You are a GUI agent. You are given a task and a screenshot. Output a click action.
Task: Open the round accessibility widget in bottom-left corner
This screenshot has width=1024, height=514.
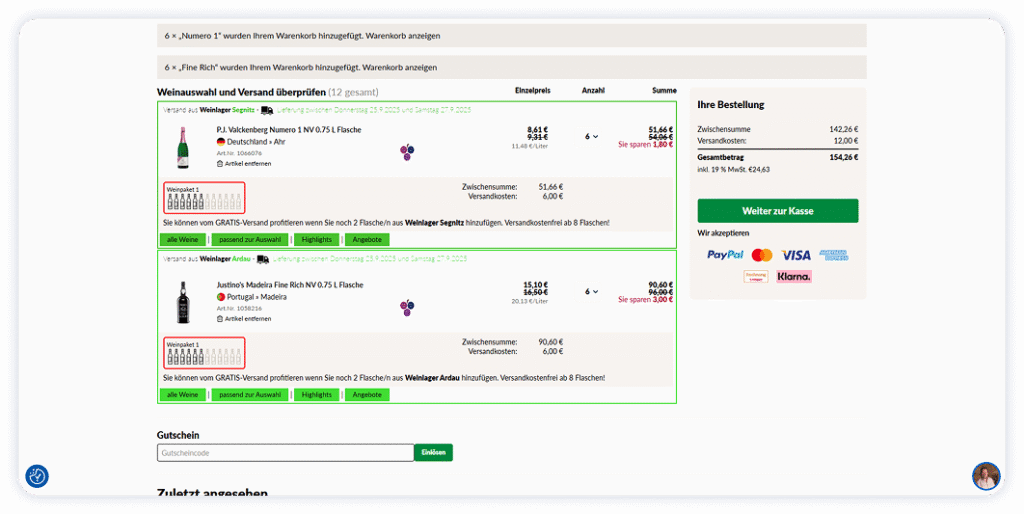(37, 476)
